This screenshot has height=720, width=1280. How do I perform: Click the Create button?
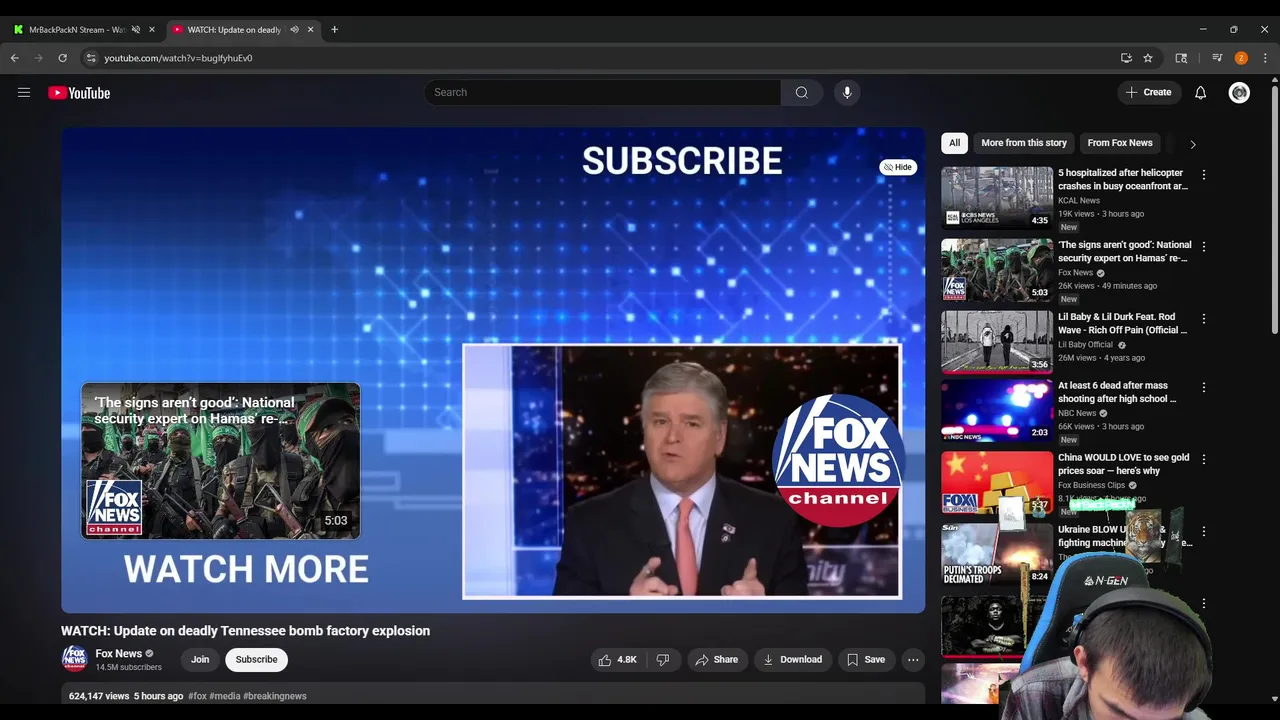(1148, 92)
